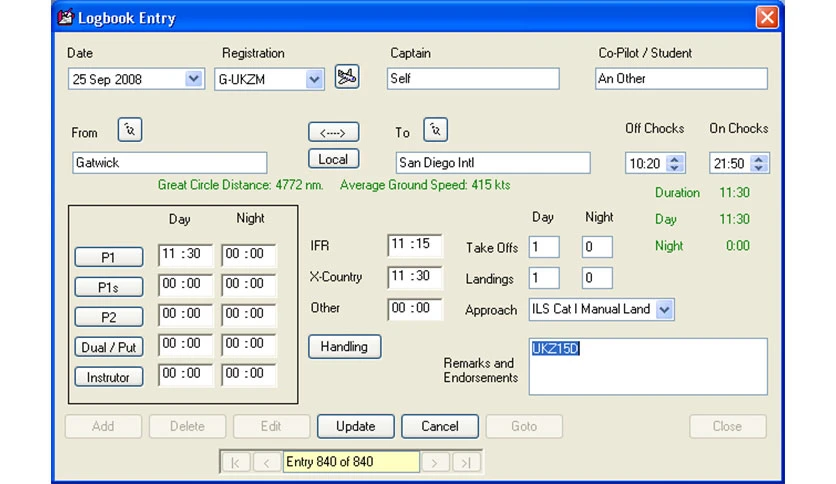The image size is (836, 484).
Task: Click the Landings Day count field
Action: (x=544, y=278)
